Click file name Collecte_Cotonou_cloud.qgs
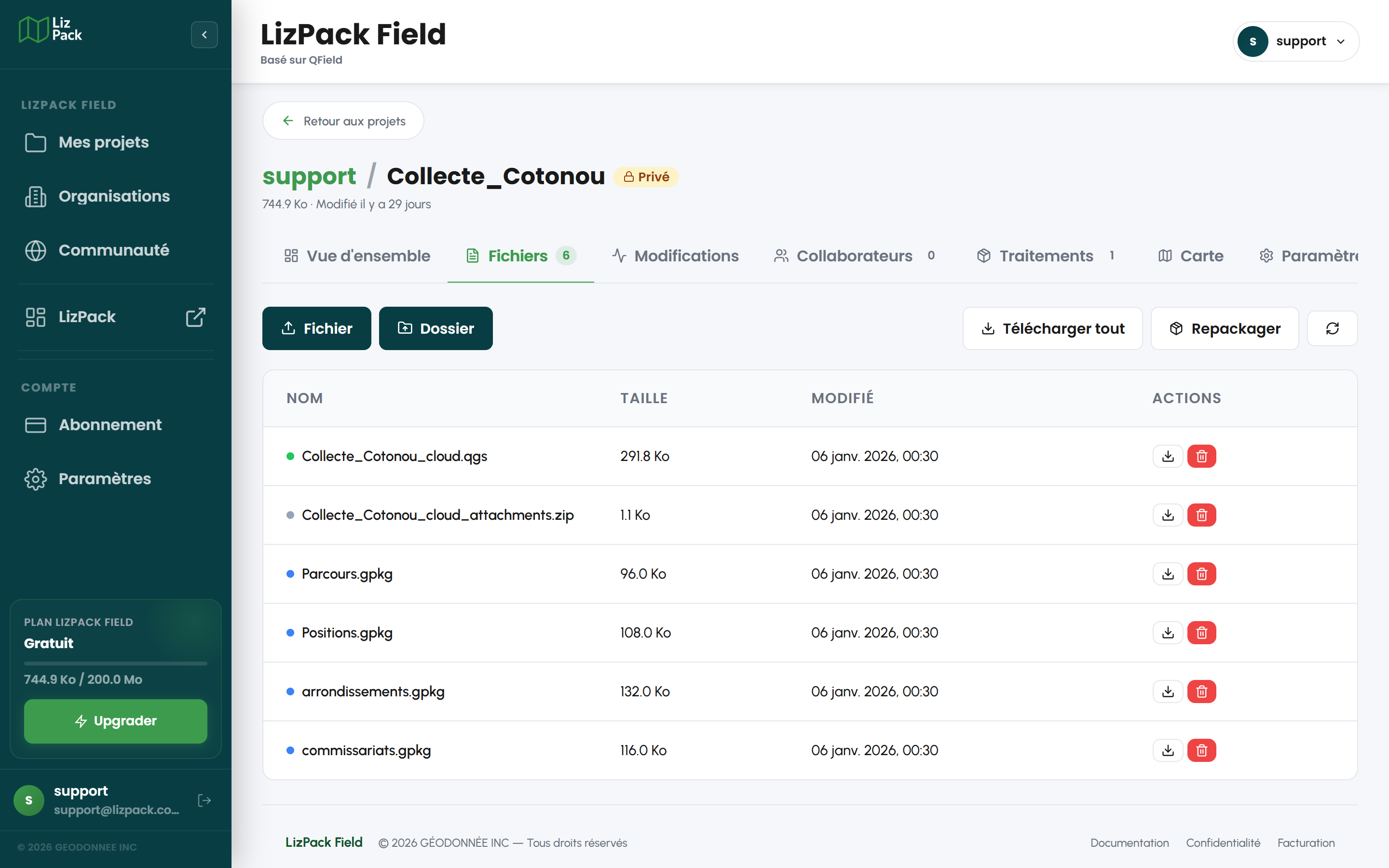This screenshot has height=868, width=1389. 395,456
